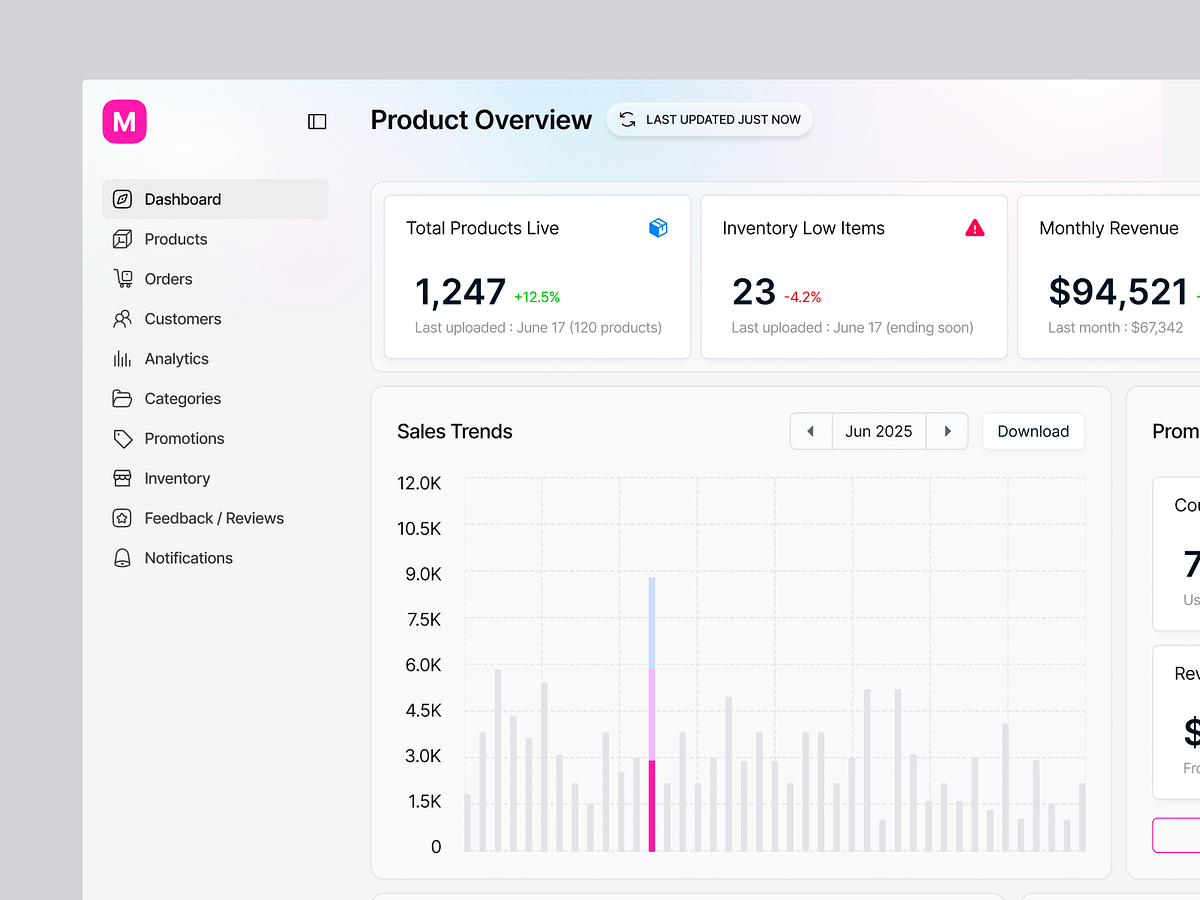Open Dashboard in the sidebar
This screenshot has height=900, width=1200.
point(215,199)
